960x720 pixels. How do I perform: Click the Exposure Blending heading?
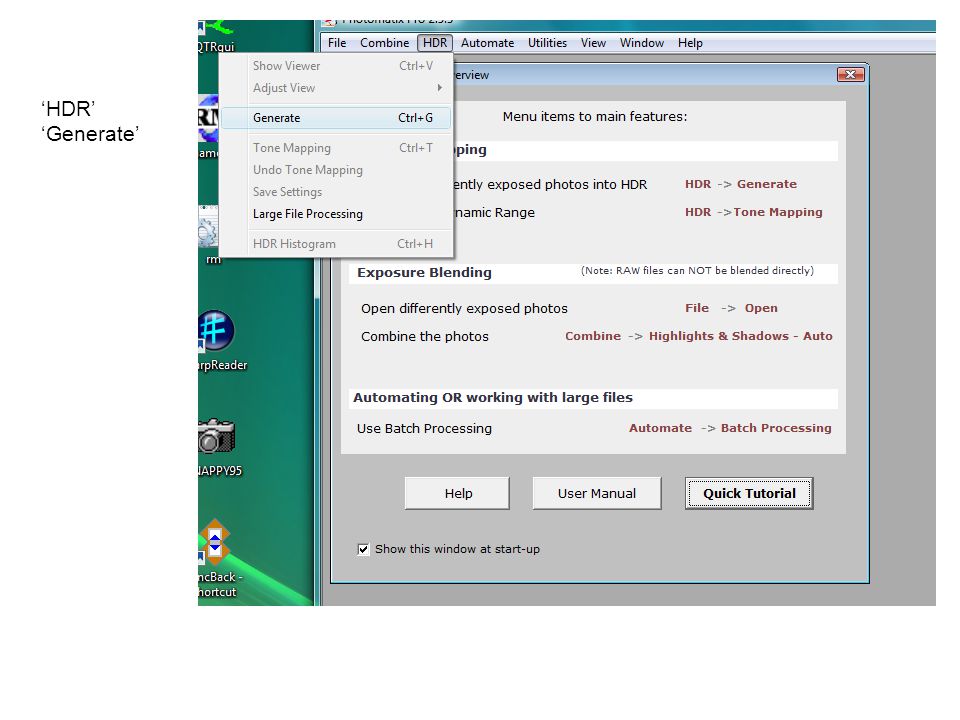[x=424, y=272]
